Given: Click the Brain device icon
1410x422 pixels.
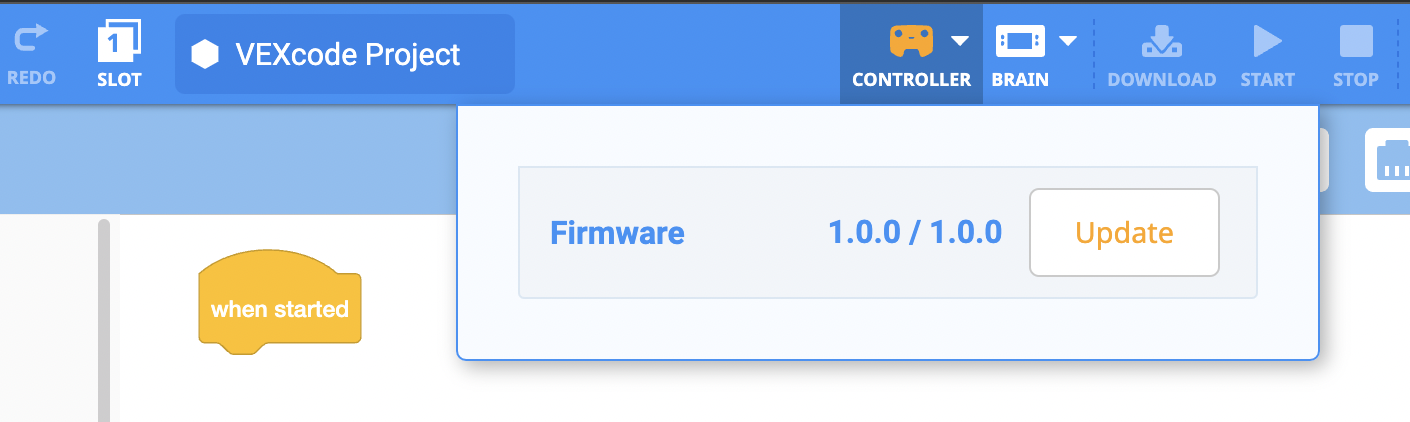Looking at the screenshot, I should [1019, 41].
